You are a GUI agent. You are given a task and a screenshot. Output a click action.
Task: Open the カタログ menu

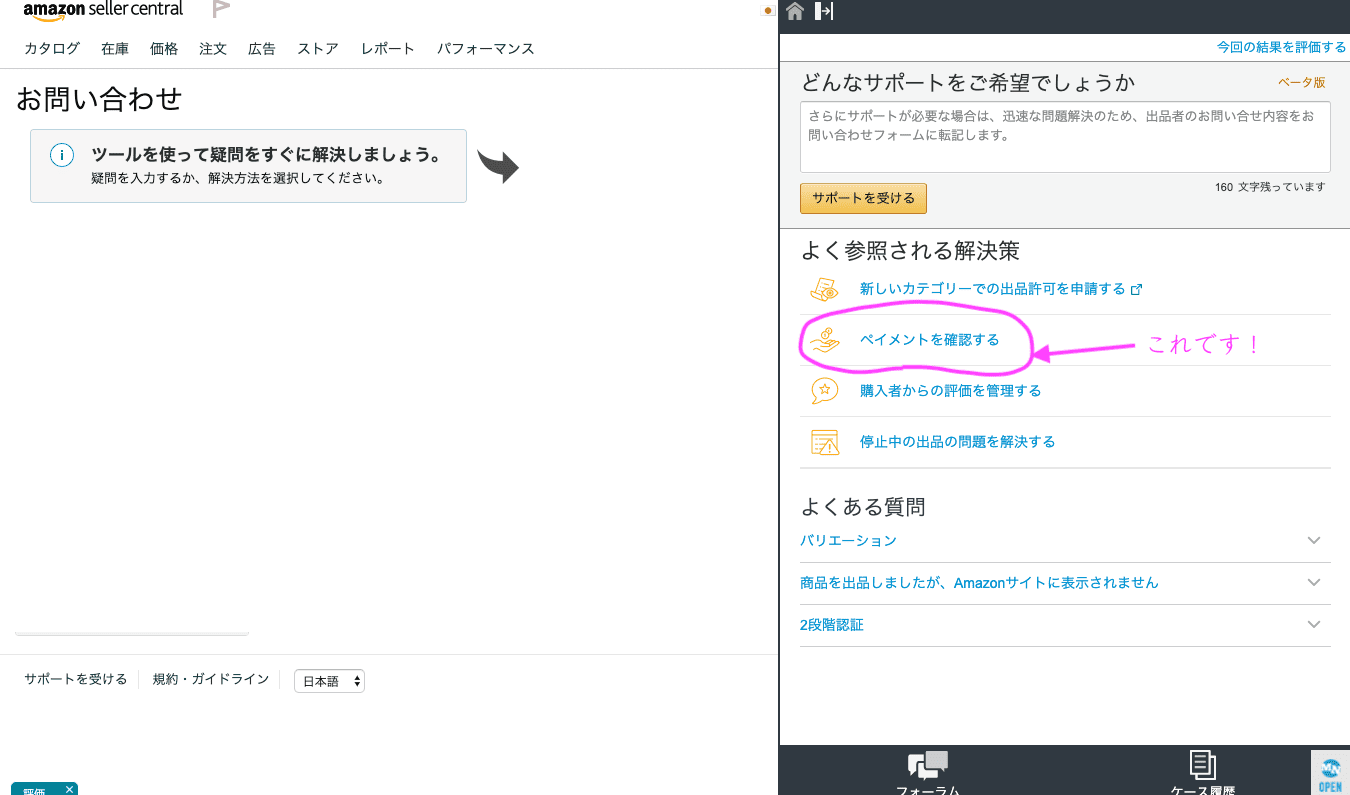[x=52, y=48]
